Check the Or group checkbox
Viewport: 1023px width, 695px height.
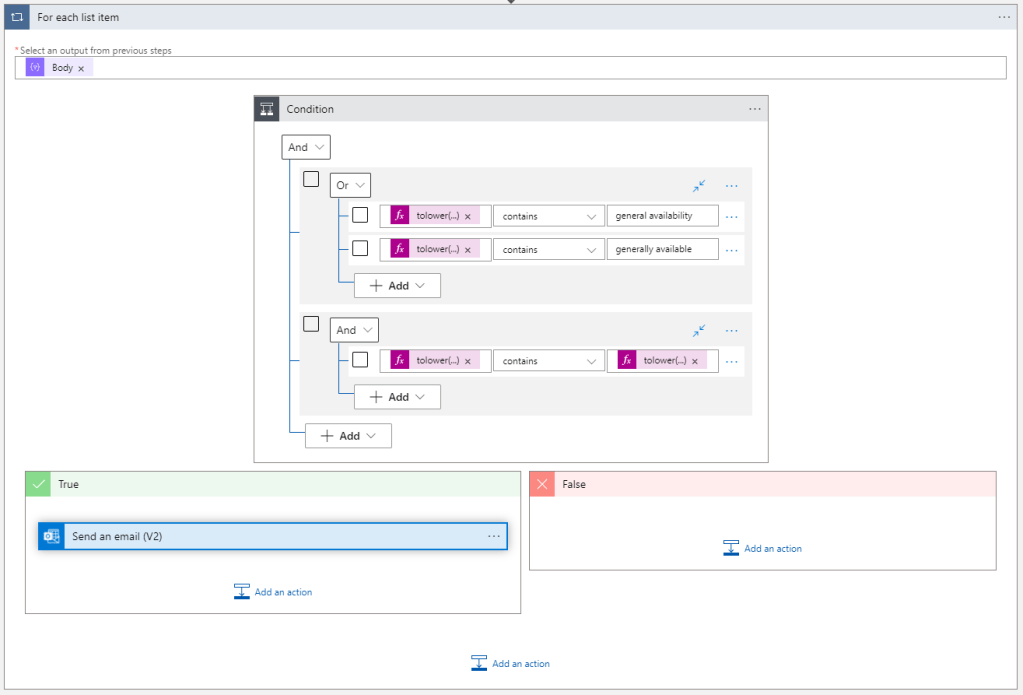[x=311, y=179]
